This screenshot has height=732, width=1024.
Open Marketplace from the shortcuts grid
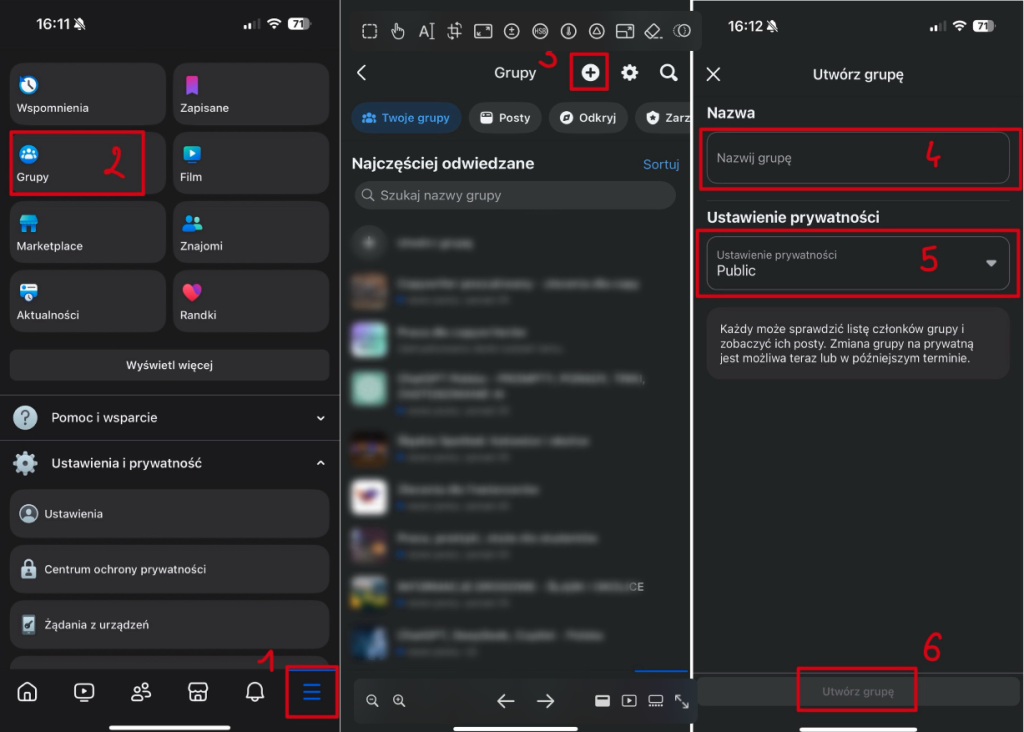click(x=87, y=231)
